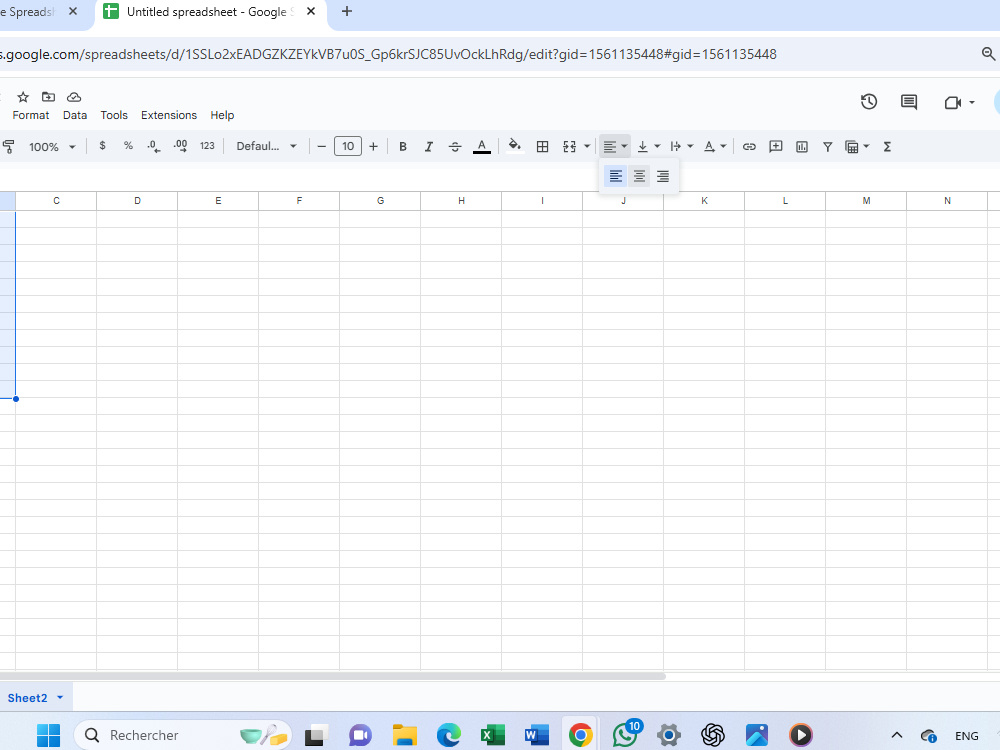Open comments panel icon
This screenshot has width=1000, height=750.
click(x=909, y=102)
